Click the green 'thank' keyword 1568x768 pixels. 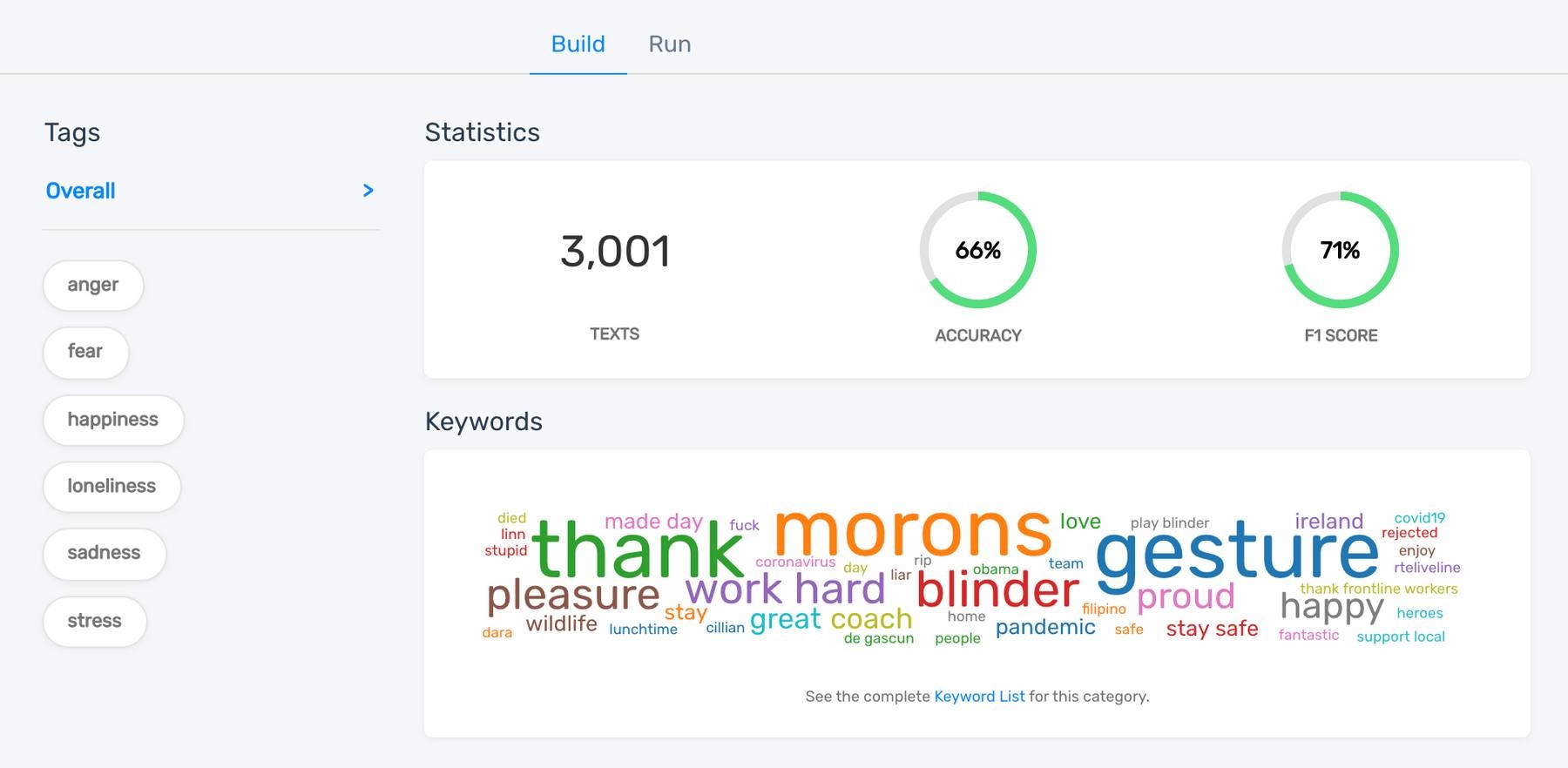pyautogui.click(x=637, y=550)
